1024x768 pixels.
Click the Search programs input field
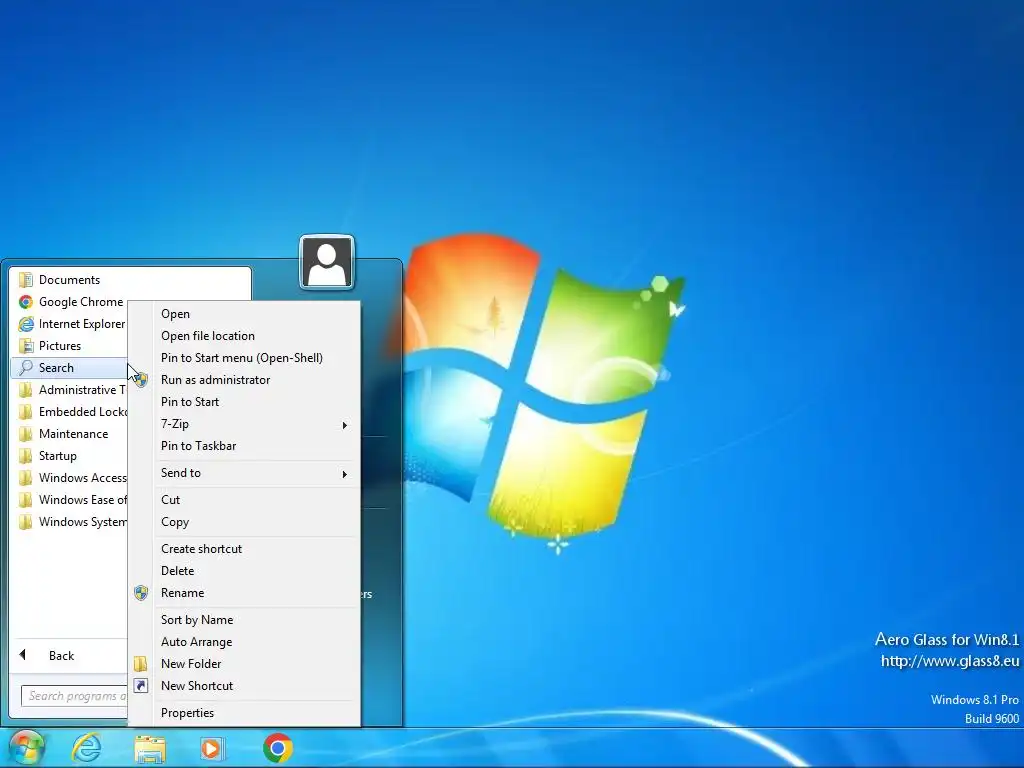click(x=74, y=696)
